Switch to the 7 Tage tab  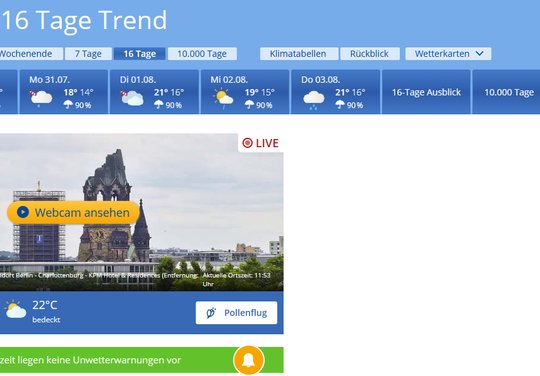[x=88, y=54]
